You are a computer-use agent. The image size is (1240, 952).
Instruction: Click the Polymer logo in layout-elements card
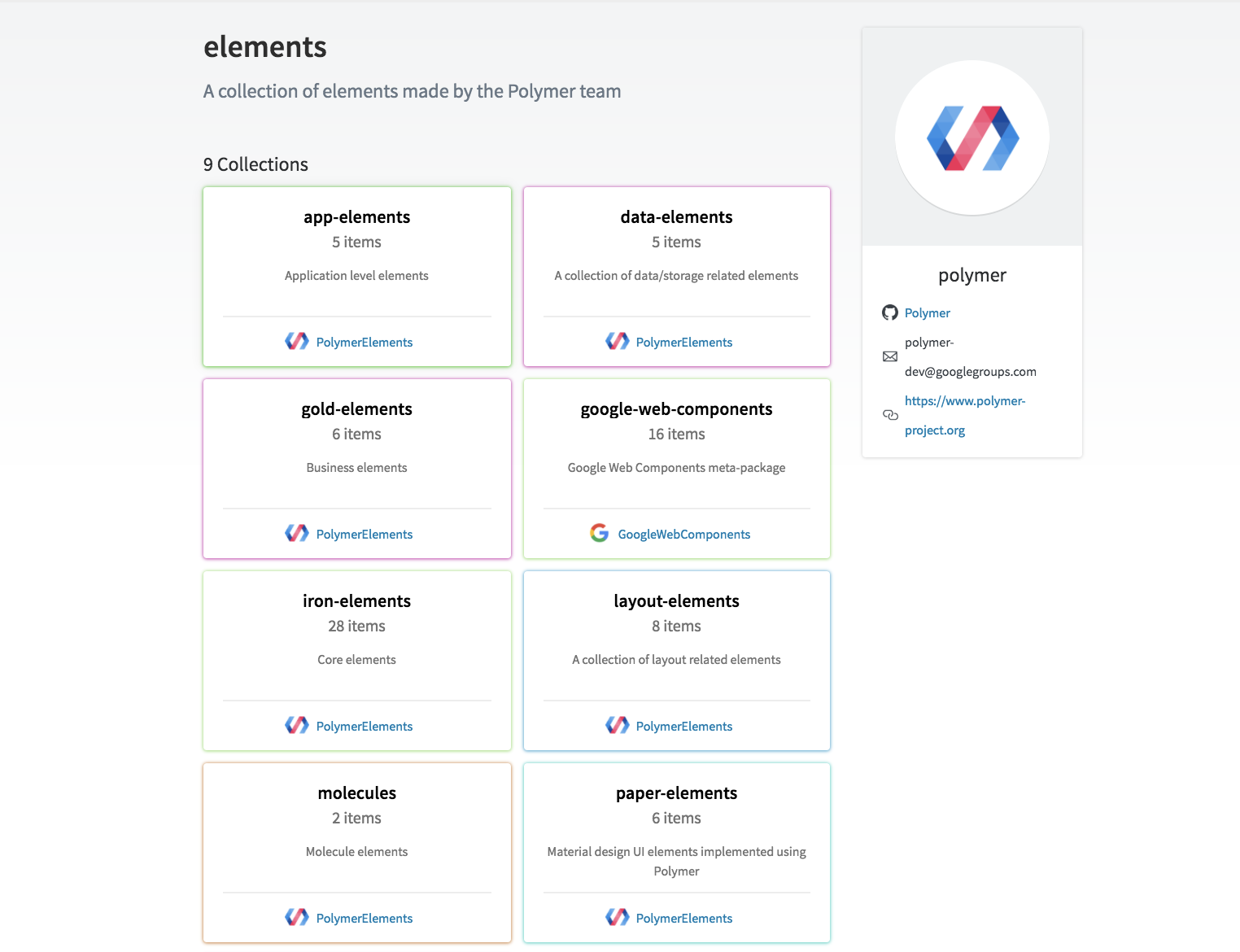(x=618, y=725)
